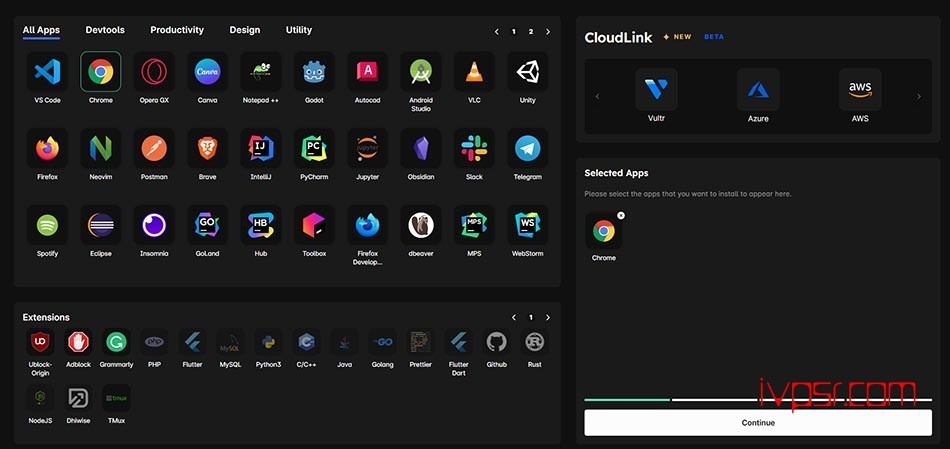
Task: Select the Godot engine icon
Action: (314, 72)
